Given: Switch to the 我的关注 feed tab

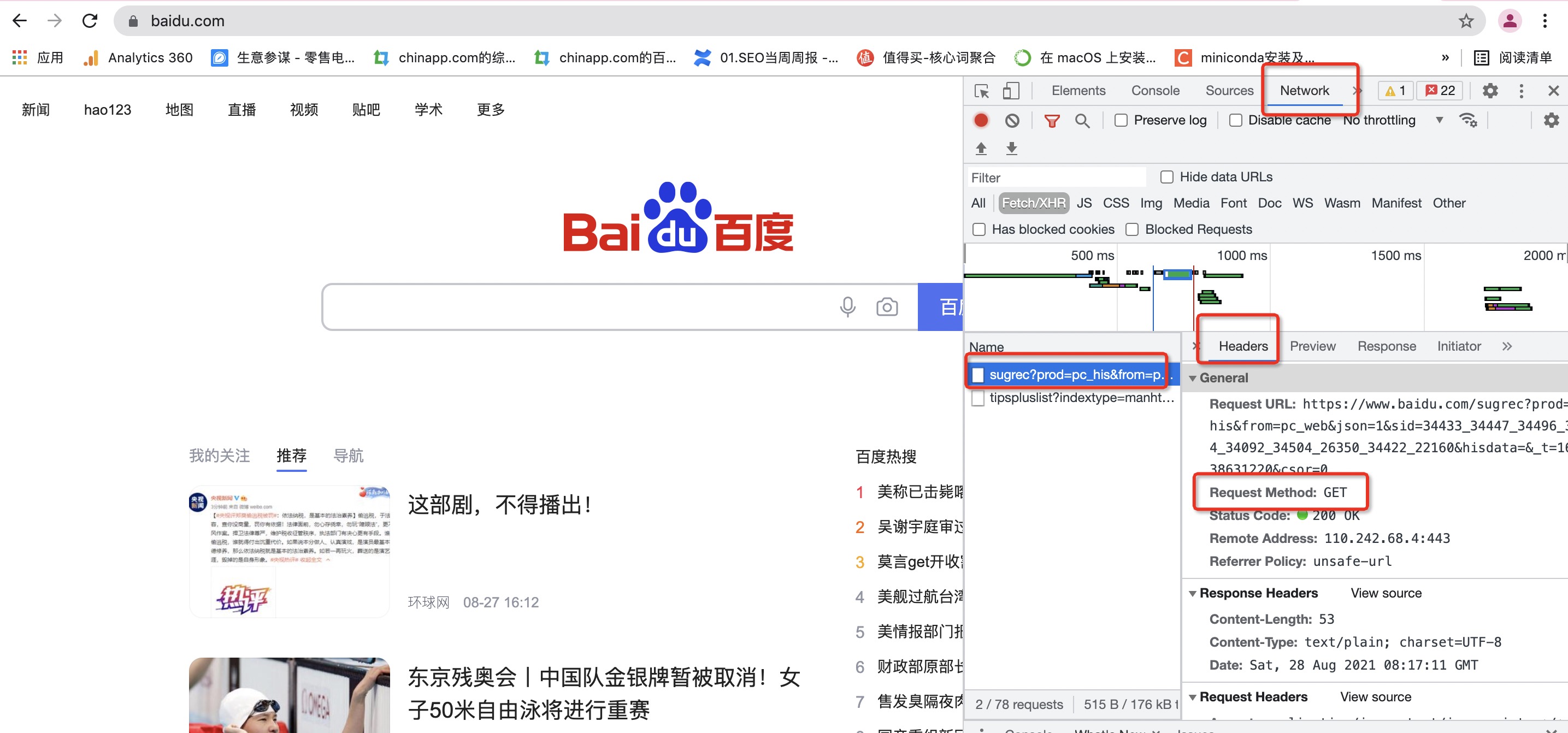Looking at the screenshot, I should pyautogui.click(x=219, y=456).
